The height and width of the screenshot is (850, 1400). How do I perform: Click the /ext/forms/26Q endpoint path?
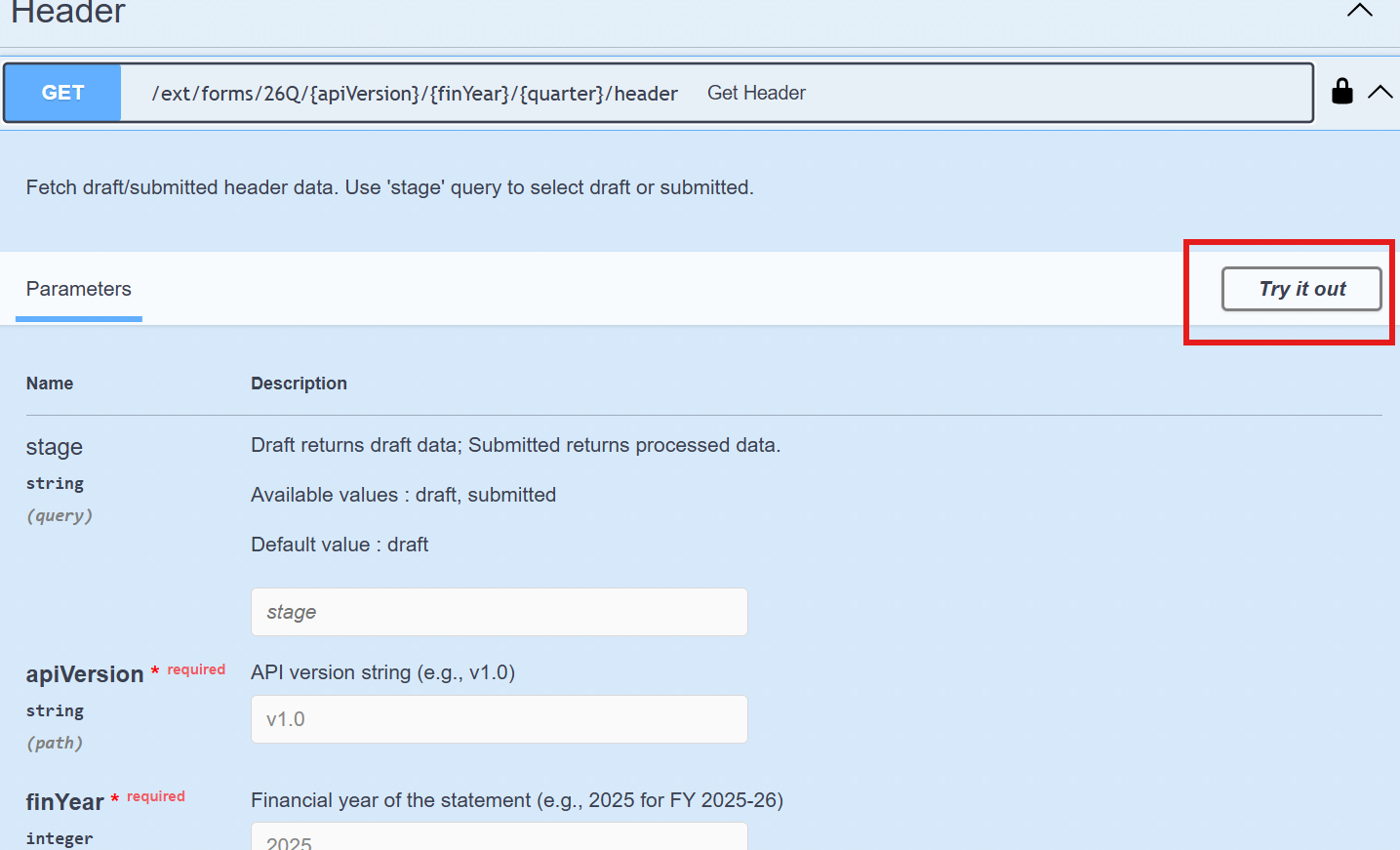(x=415, y=94)
